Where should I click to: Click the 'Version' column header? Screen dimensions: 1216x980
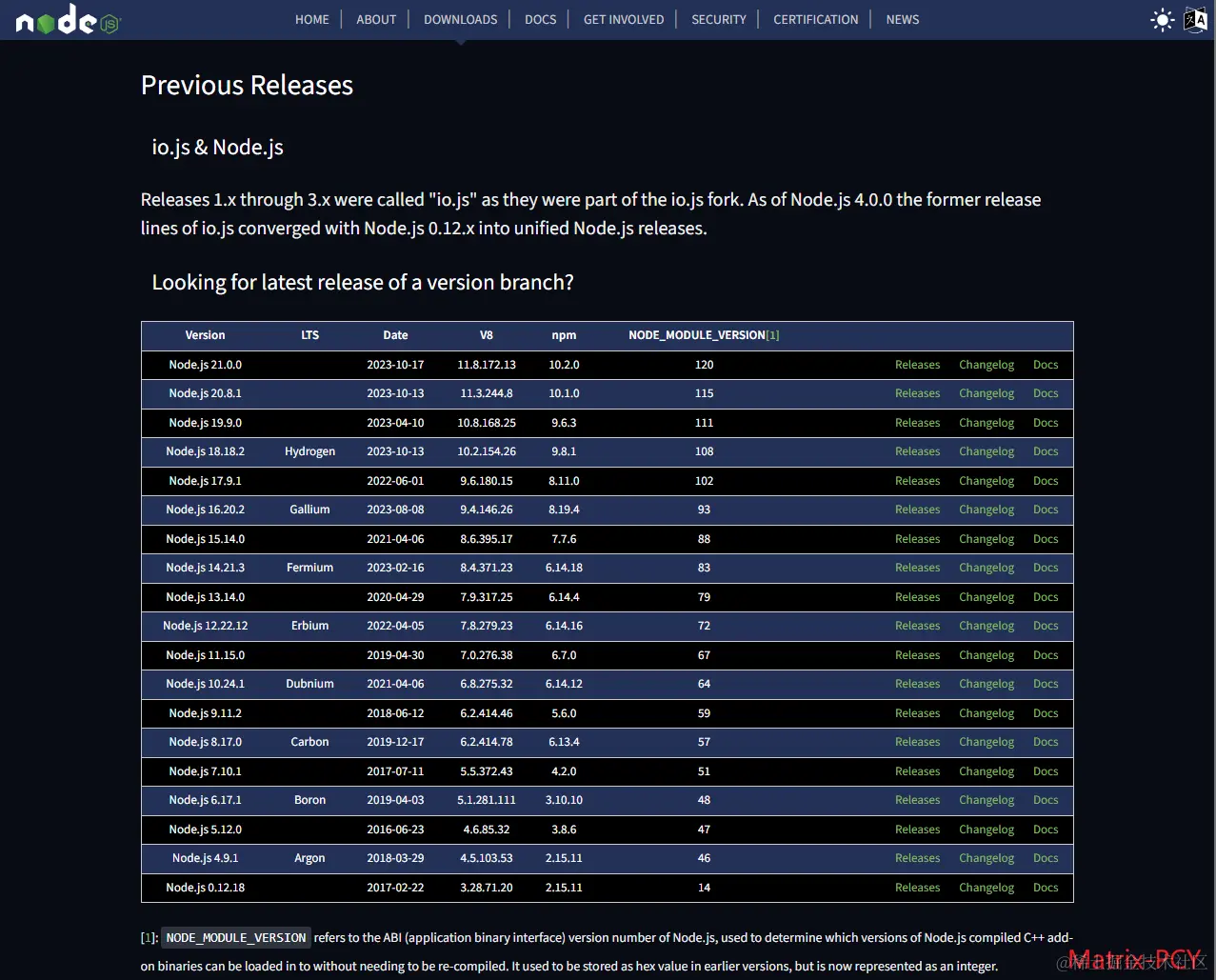tap(205, 335)
